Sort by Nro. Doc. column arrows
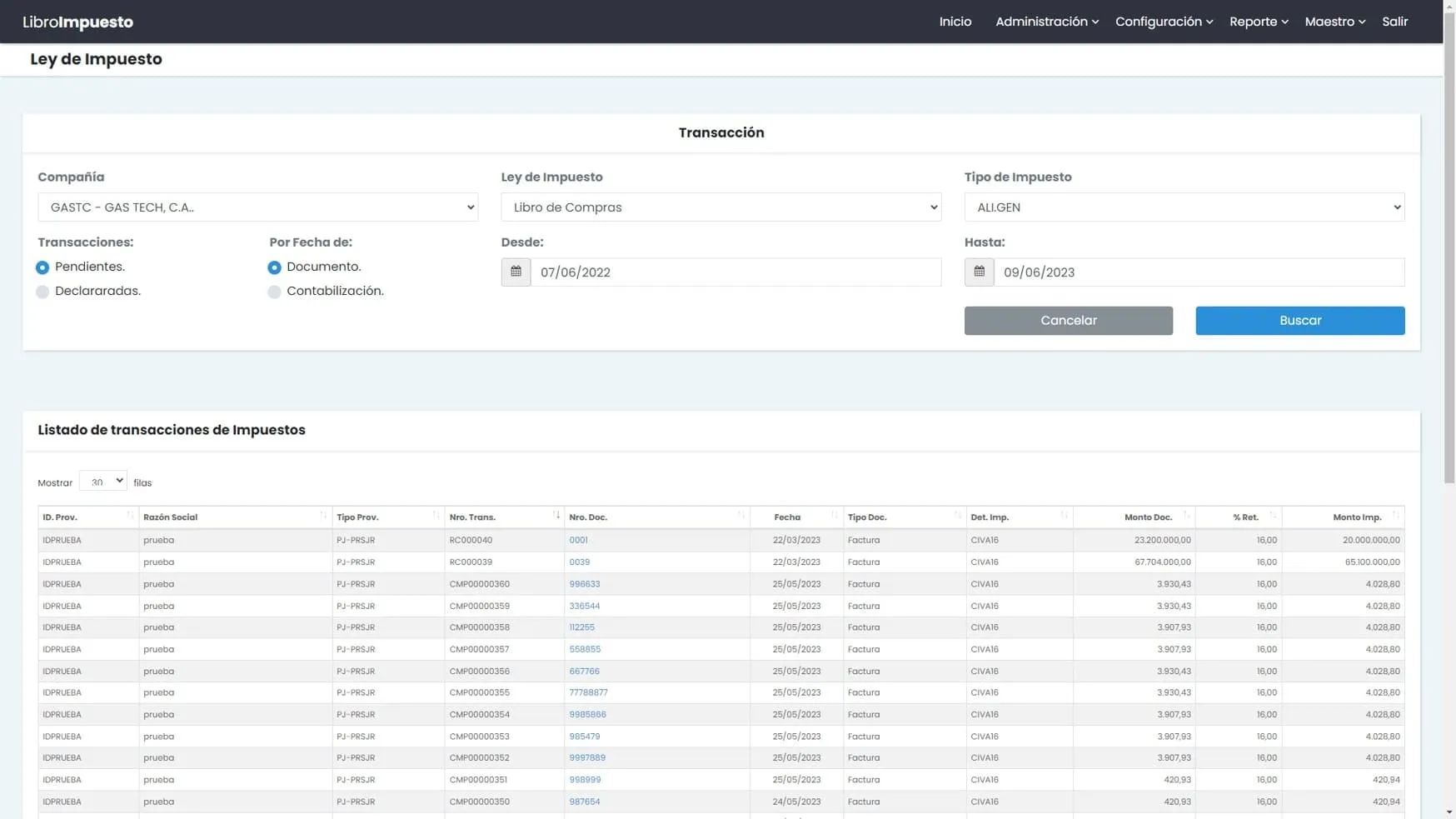Image resolution: width=1456 pixels, height=819 pixels. coord(741,516)
